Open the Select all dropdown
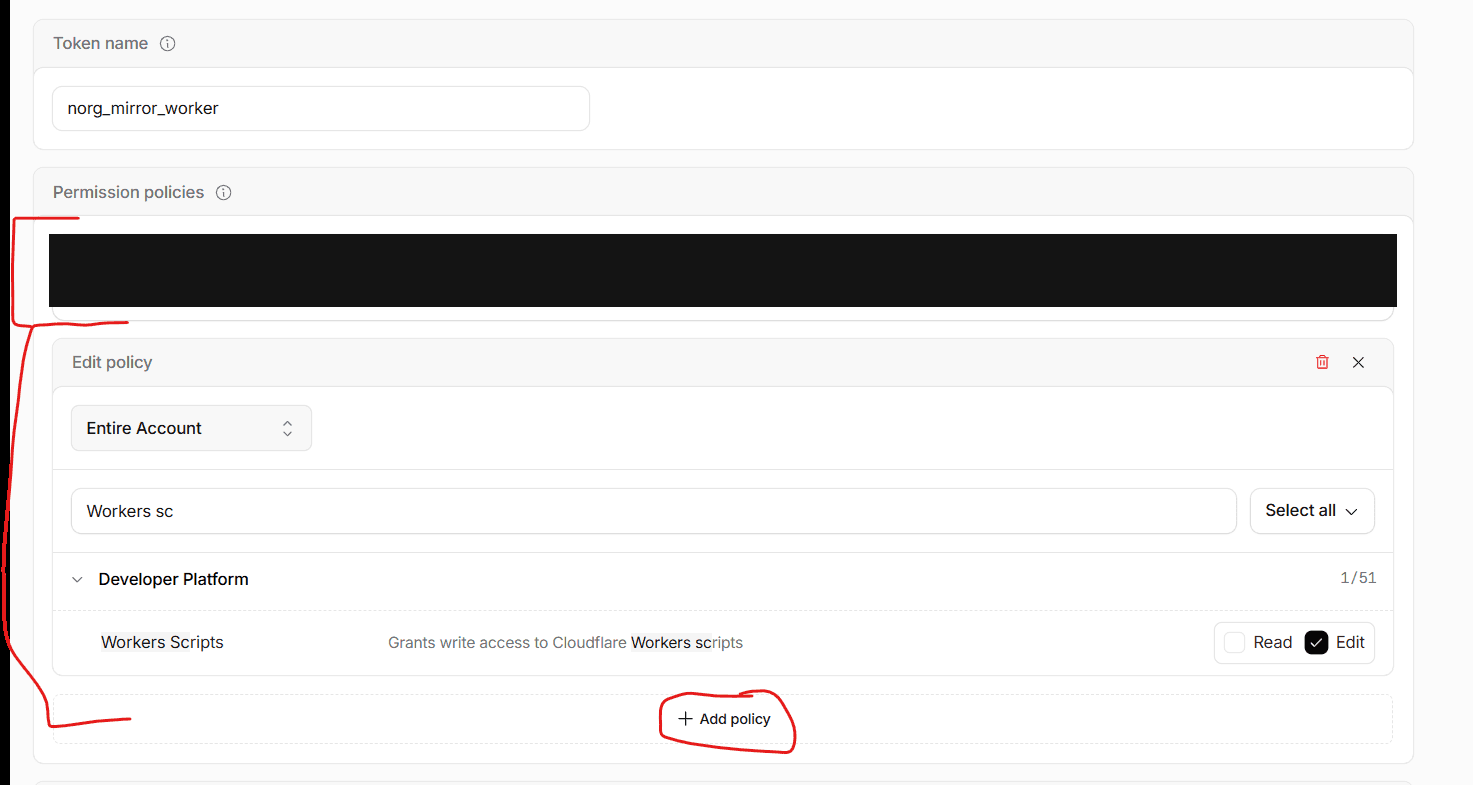1473x785 pixels. (x=1312, y=511)
